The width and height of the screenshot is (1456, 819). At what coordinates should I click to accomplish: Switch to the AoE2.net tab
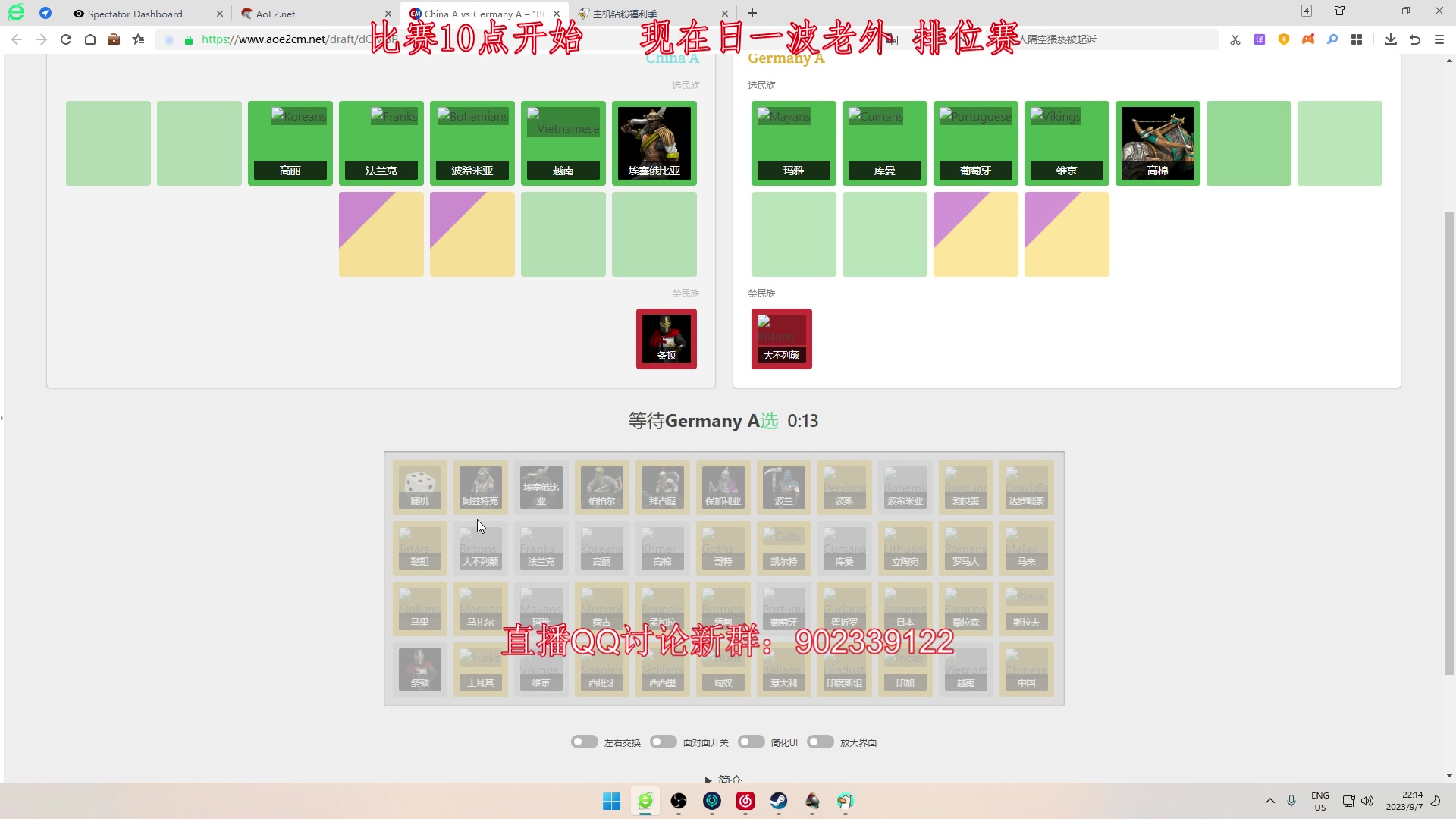point(276,14)
